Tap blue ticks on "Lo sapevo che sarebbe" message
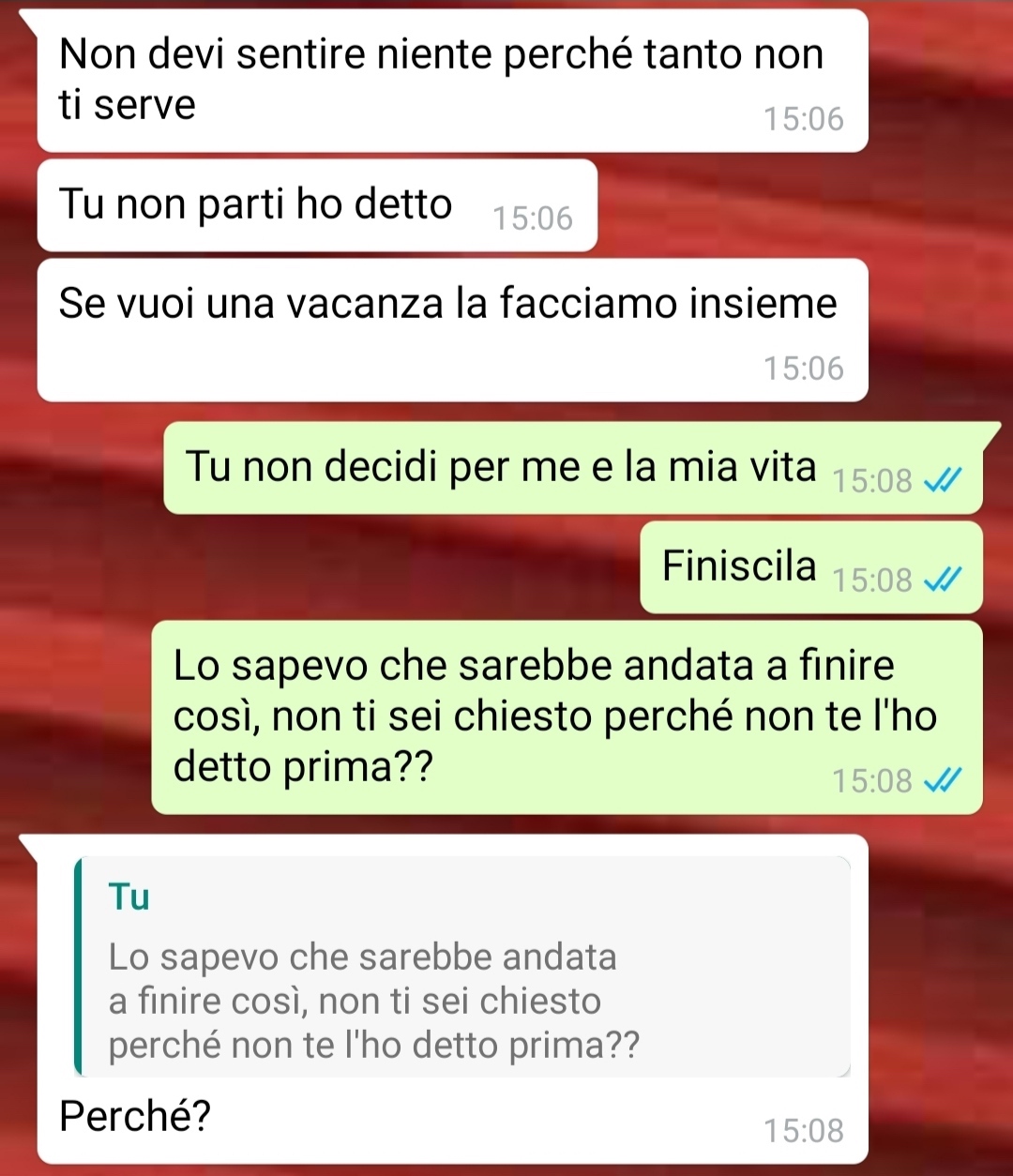Viewport: 1013px width, 1176px height. click(x=942, y=781)
